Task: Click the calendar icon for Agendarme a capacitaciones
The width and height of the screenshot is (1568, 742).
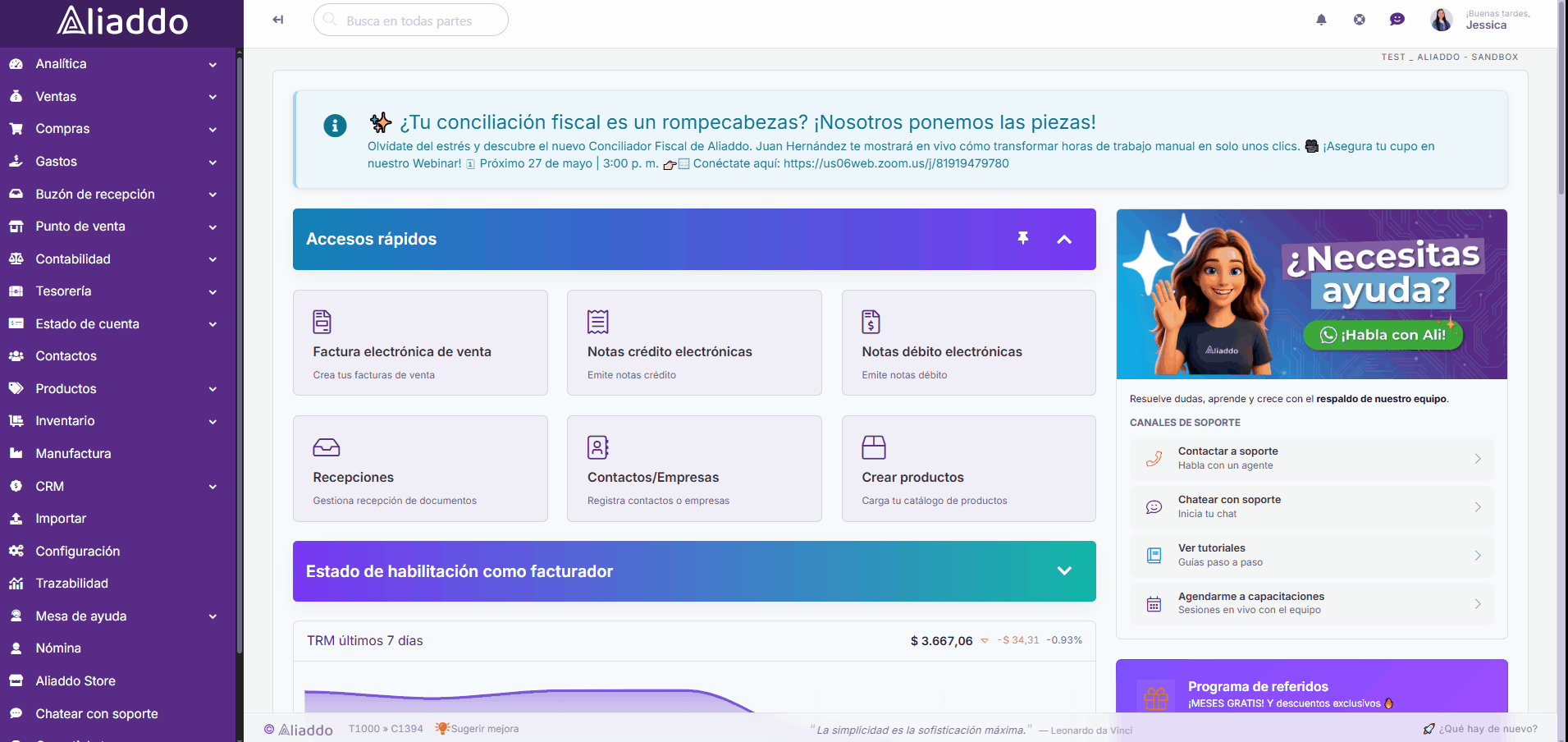Action: (1154, 604)
